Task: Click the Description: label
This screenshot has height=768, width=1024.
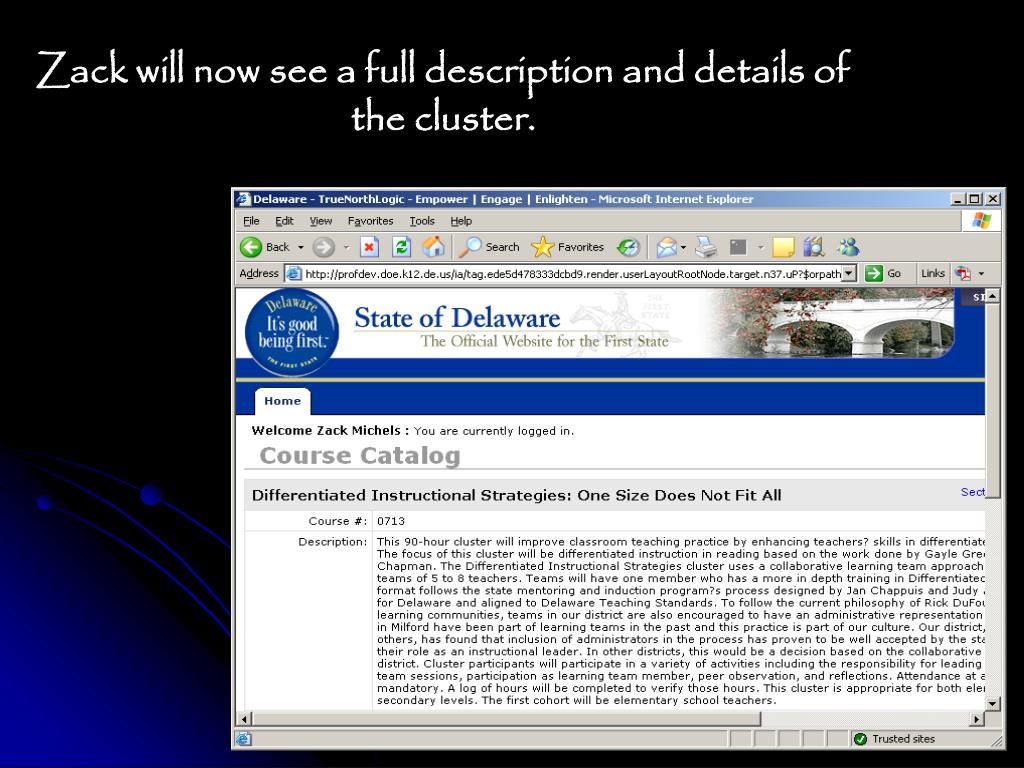Action: [x=333, y=541]
